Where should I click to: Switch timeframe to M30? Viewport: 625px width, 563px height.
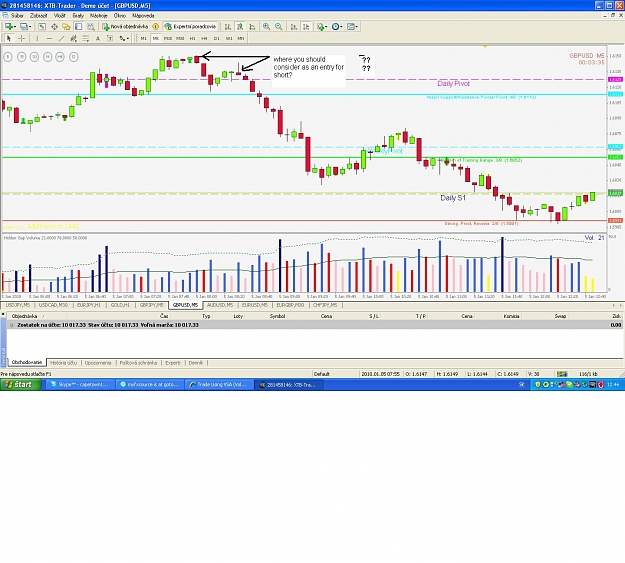click(180, 38)
